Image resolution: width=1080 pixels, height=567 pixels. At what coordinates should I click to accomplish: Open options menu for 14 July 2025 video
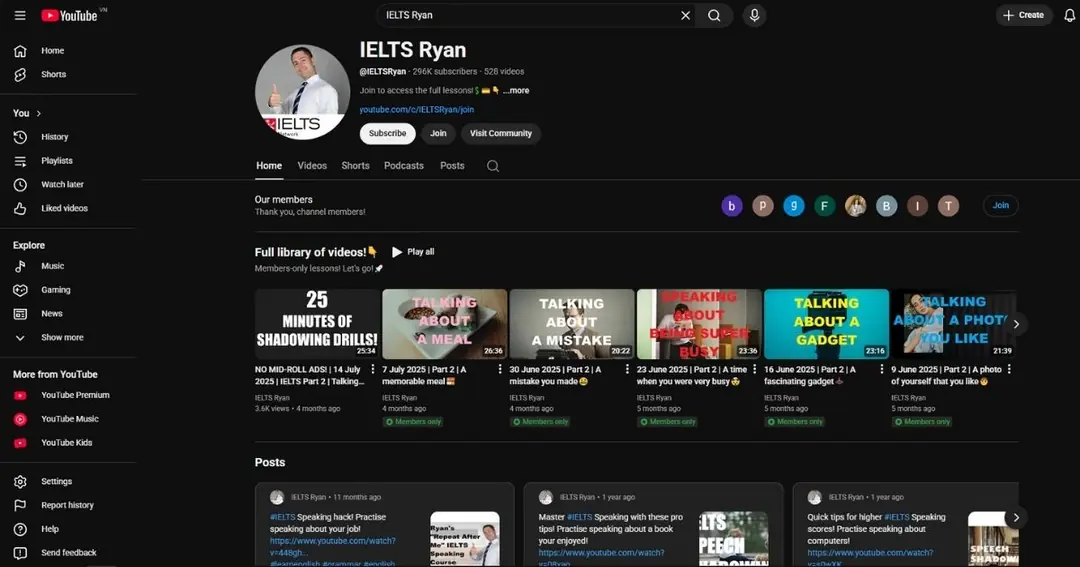tap(373, 369)
